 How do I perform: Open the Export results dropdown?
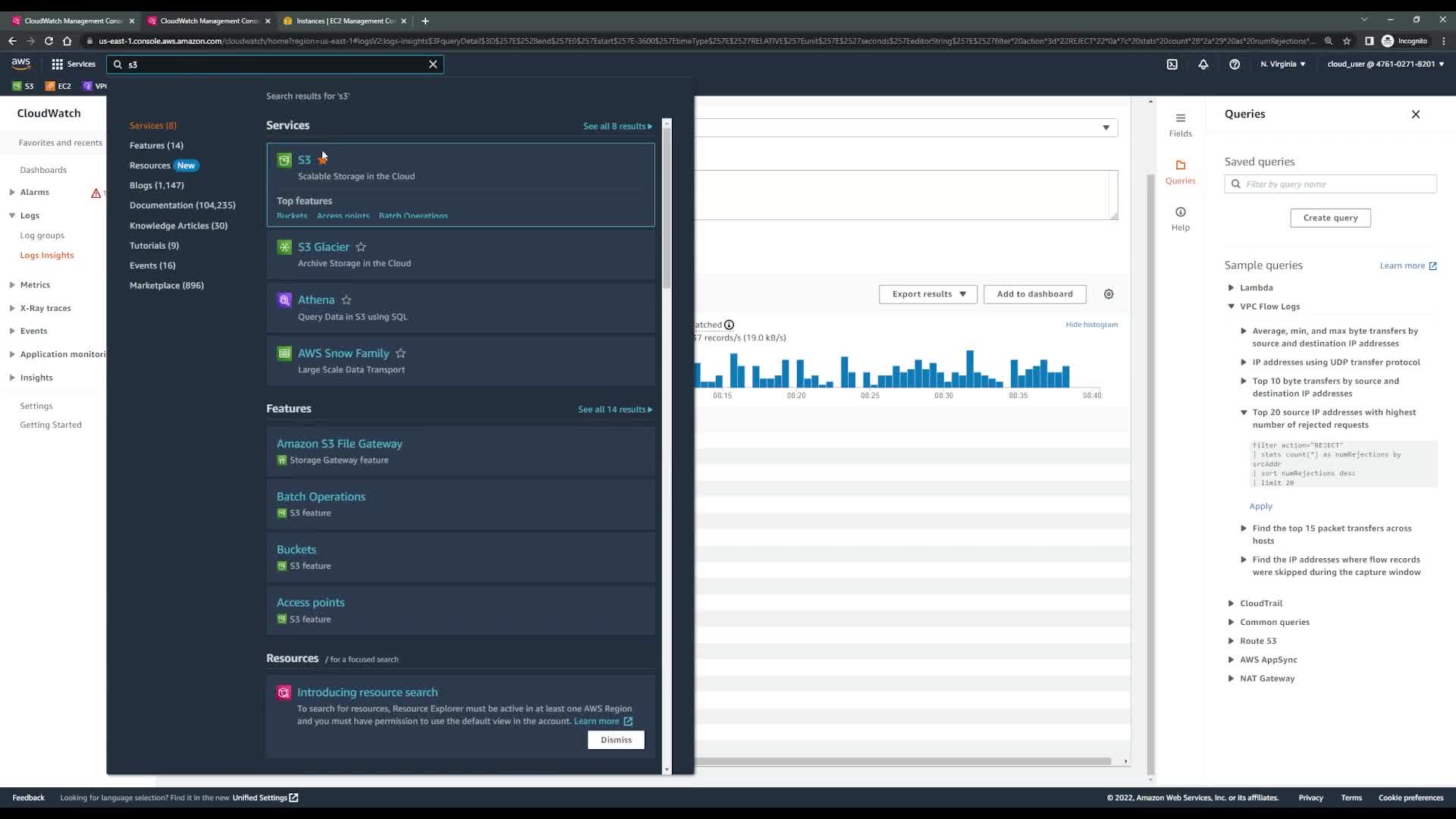(x=928, y=294)
